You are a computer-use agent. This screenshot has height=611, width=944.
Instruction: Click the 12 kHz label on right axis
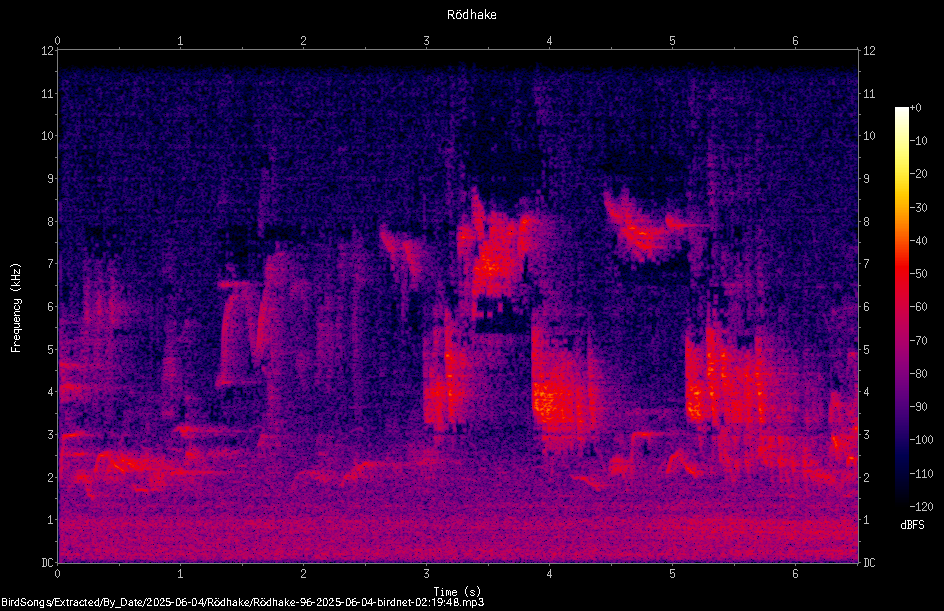(869, 51)
